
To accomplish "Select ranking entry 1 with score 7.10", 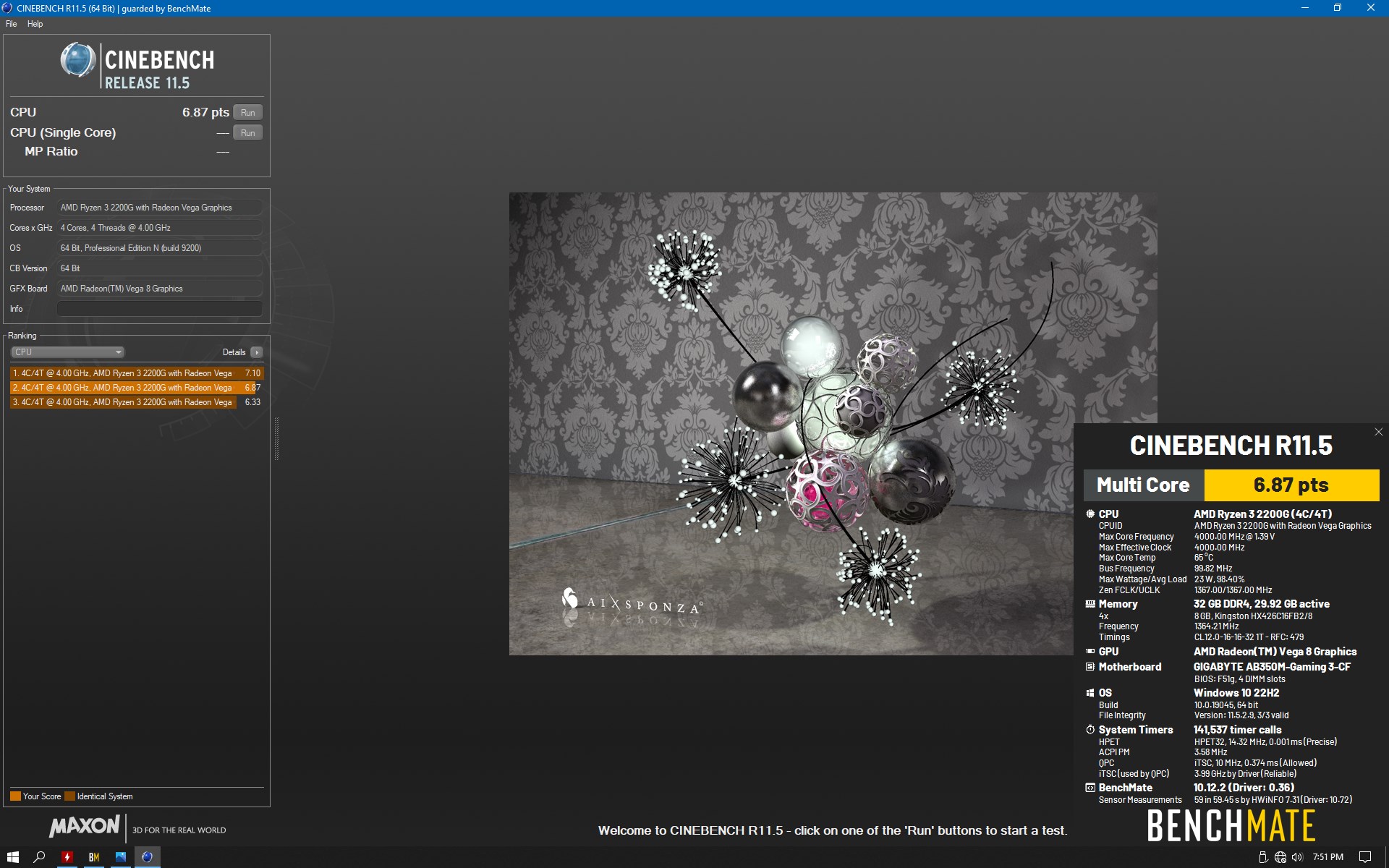I will [x=137, y=373].
